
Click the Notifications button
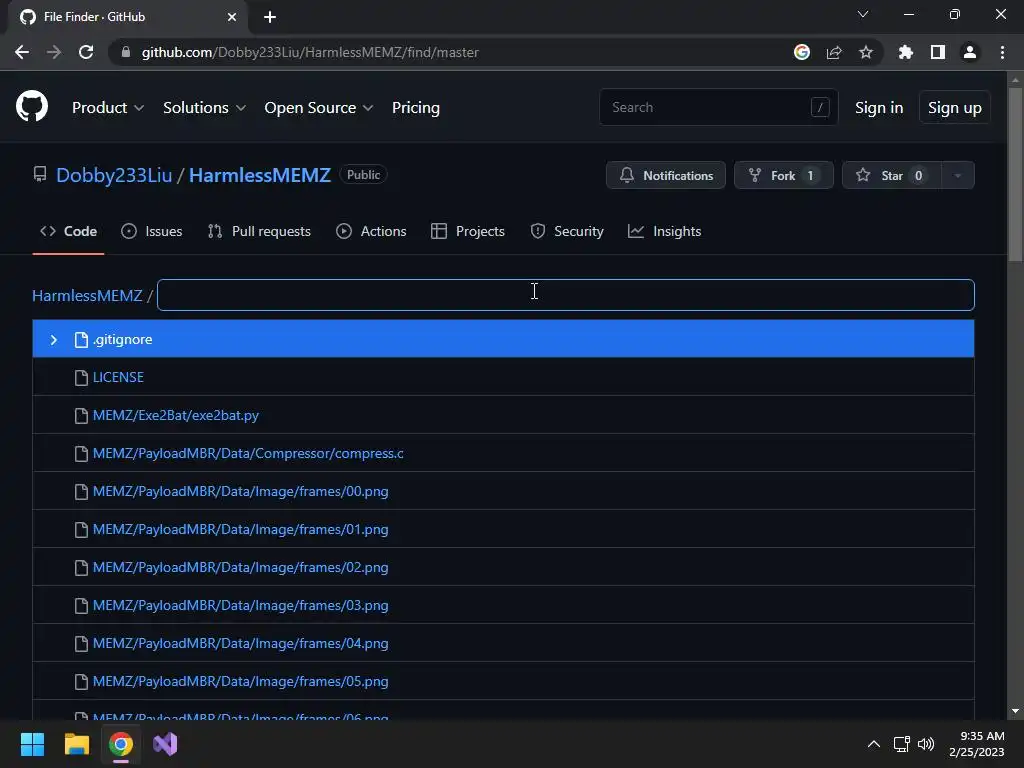[x=665, y=175]
